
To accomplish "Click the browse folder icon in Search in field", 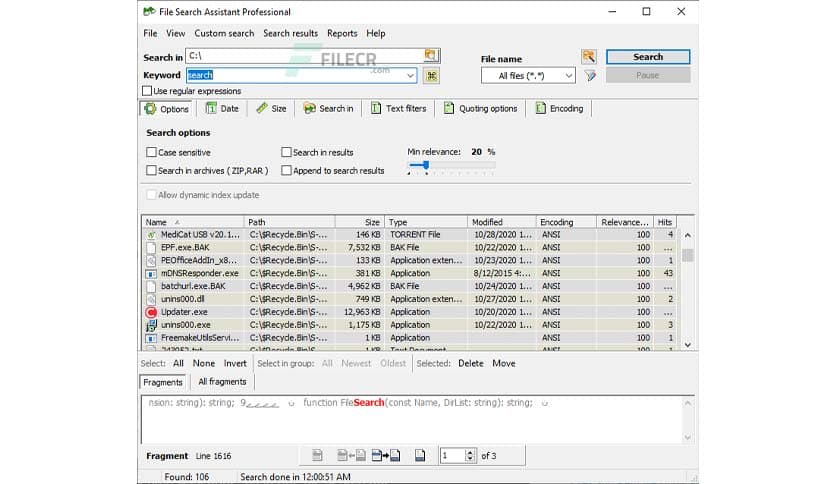I will pos(431,55).
